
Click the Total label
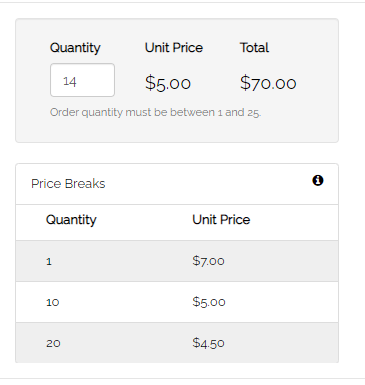point(254,48)
